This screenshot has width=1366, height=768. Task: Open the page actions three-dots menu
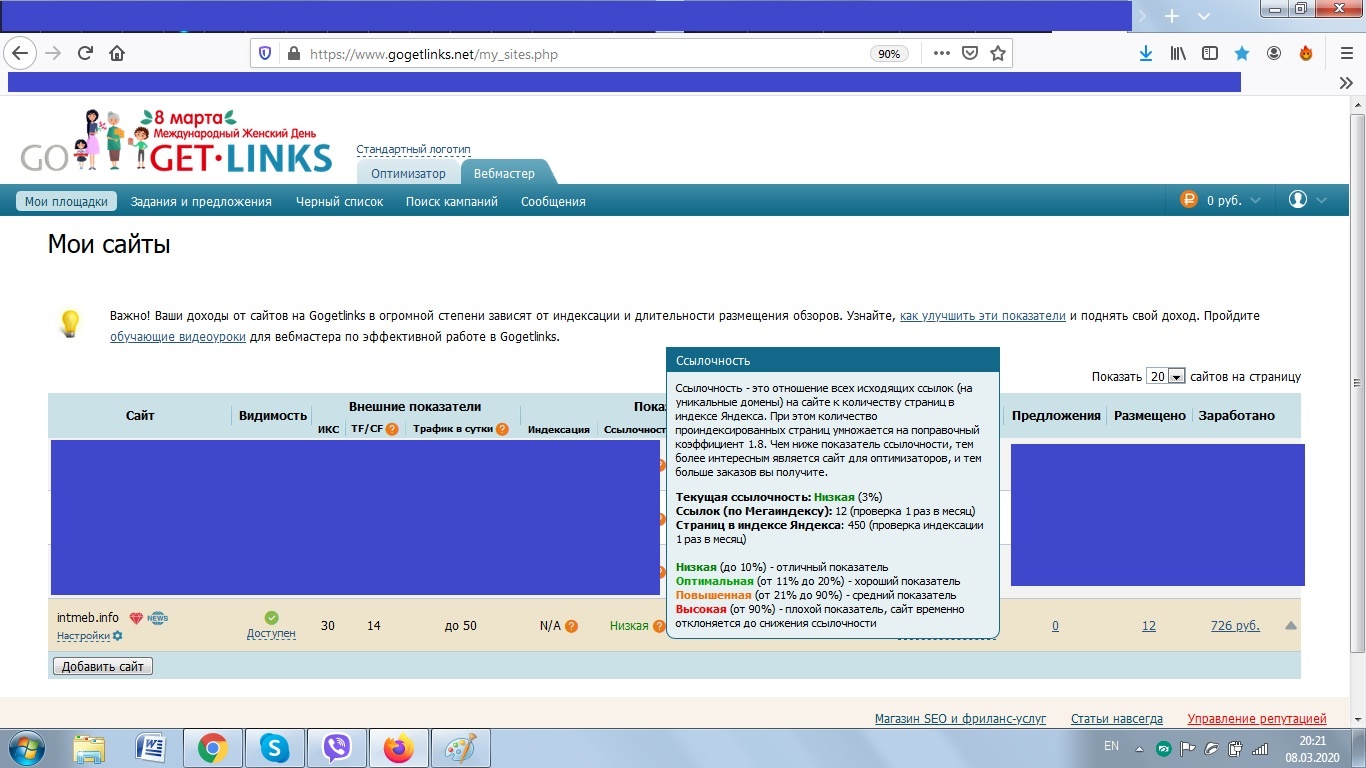[x=941, y=53]
